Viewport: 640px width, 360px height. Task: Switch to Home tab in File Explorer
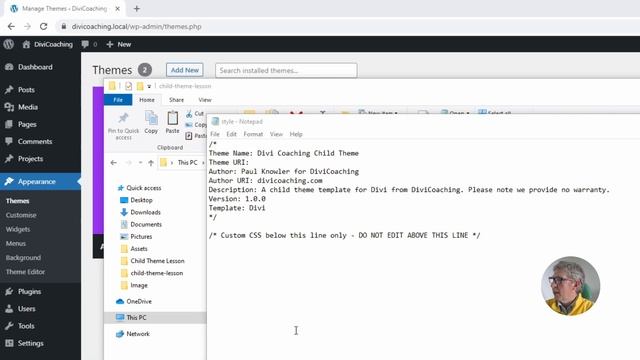(x=147, y=100)
